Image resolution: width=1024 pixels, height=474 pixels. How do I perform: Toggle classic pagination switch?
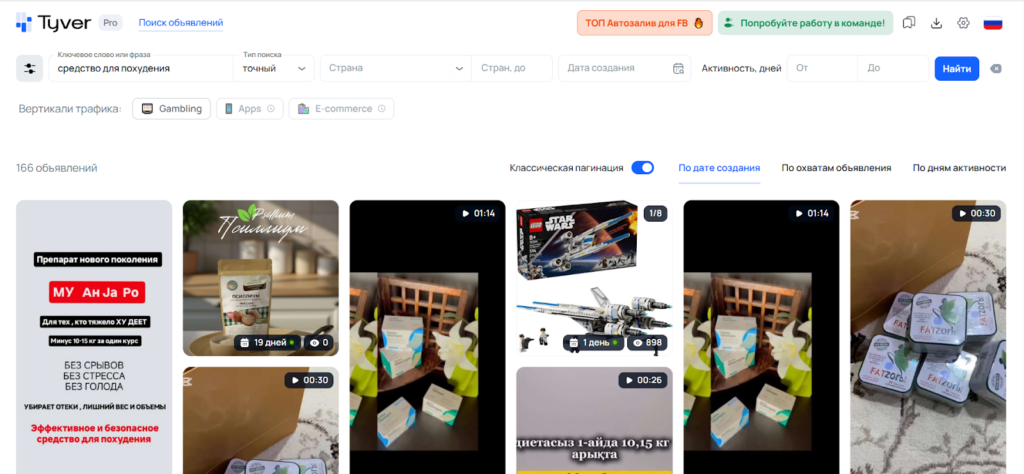[x=643, y=168]
